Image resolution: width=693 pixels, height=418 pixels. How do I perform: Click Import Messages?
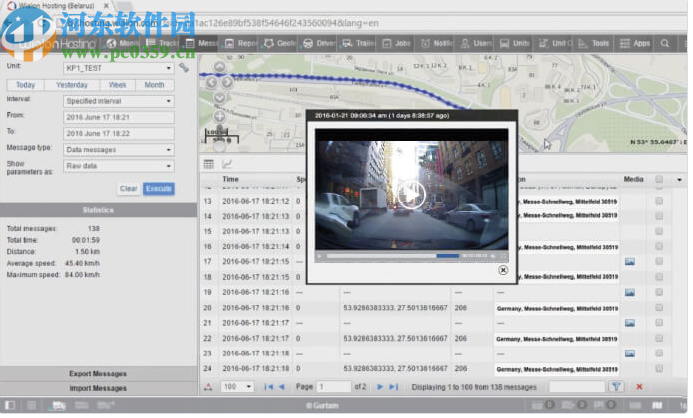(x=98, y=389)
